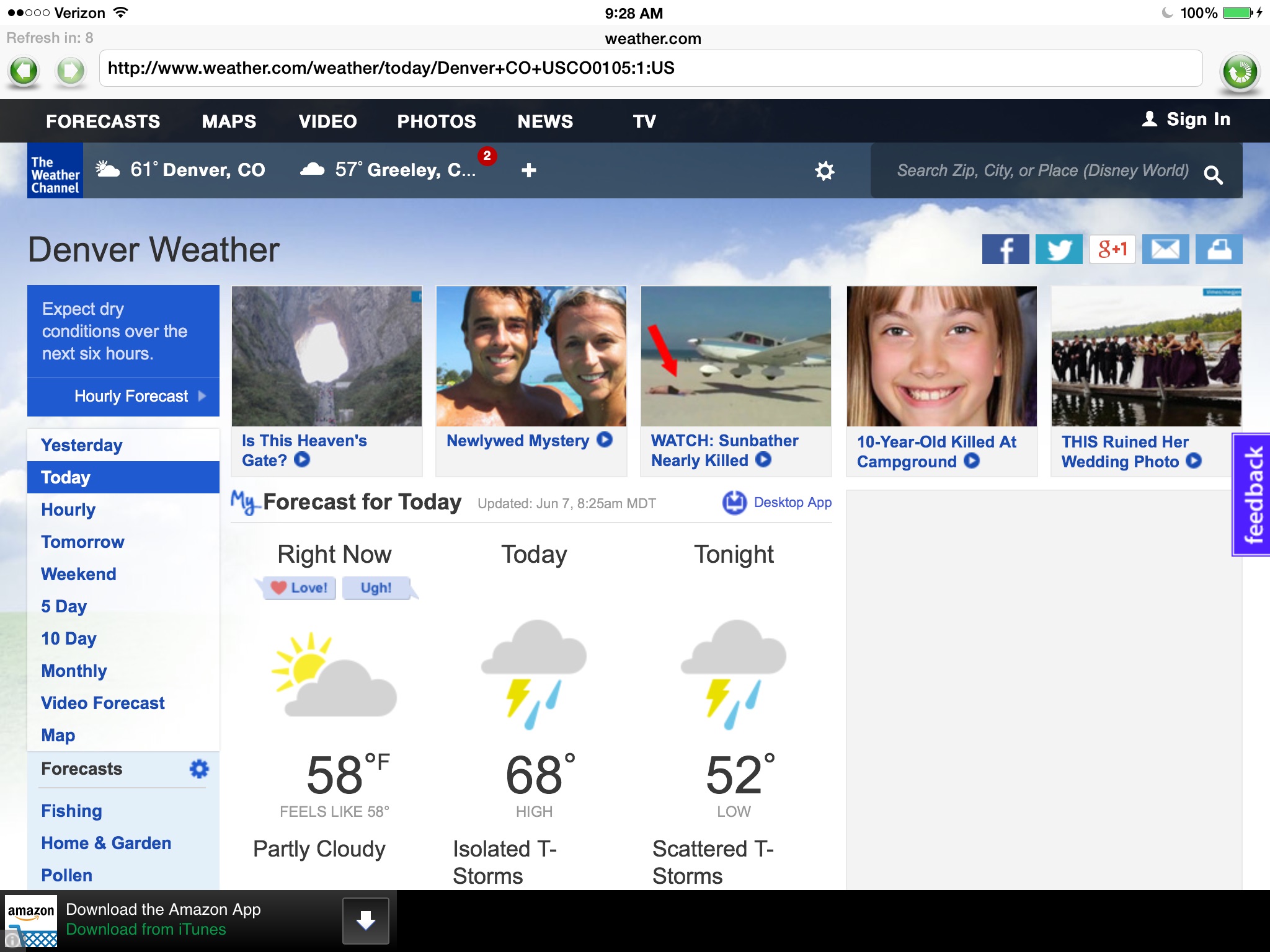Download the Amazon App arrow button

365,920
